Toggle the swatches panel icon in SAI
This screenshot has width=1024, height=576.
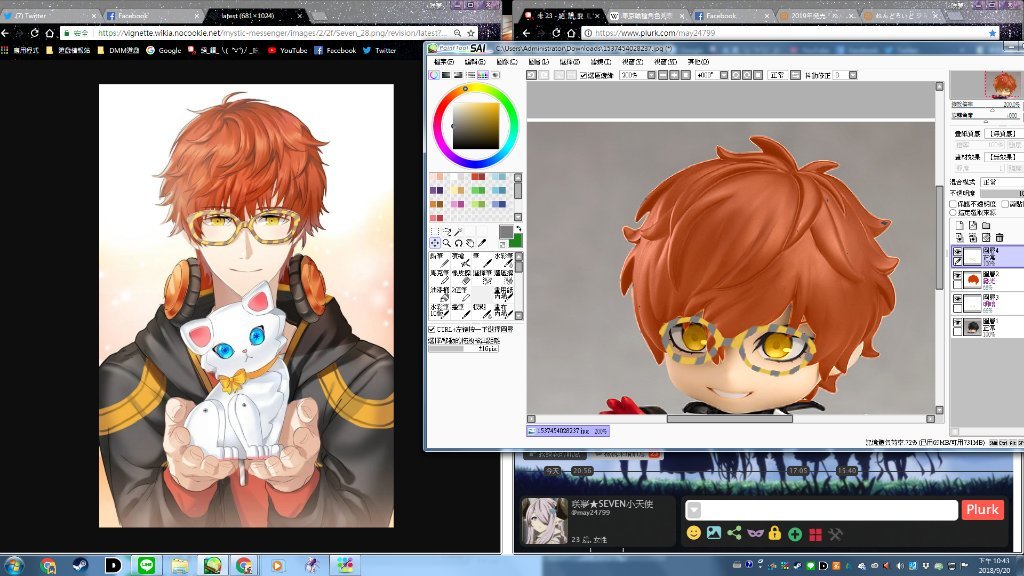click(x=483, y=75)
